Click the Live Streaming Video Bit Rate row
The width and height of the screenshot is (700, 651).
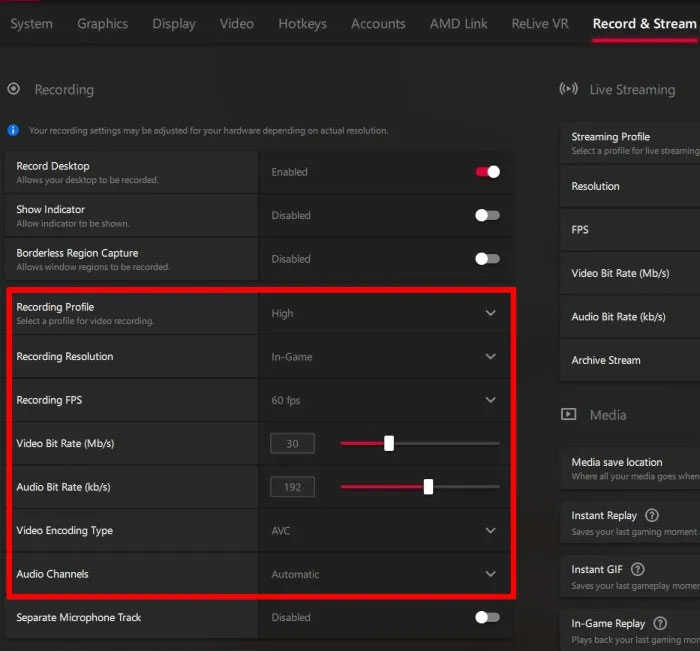(x=630, y=273)
